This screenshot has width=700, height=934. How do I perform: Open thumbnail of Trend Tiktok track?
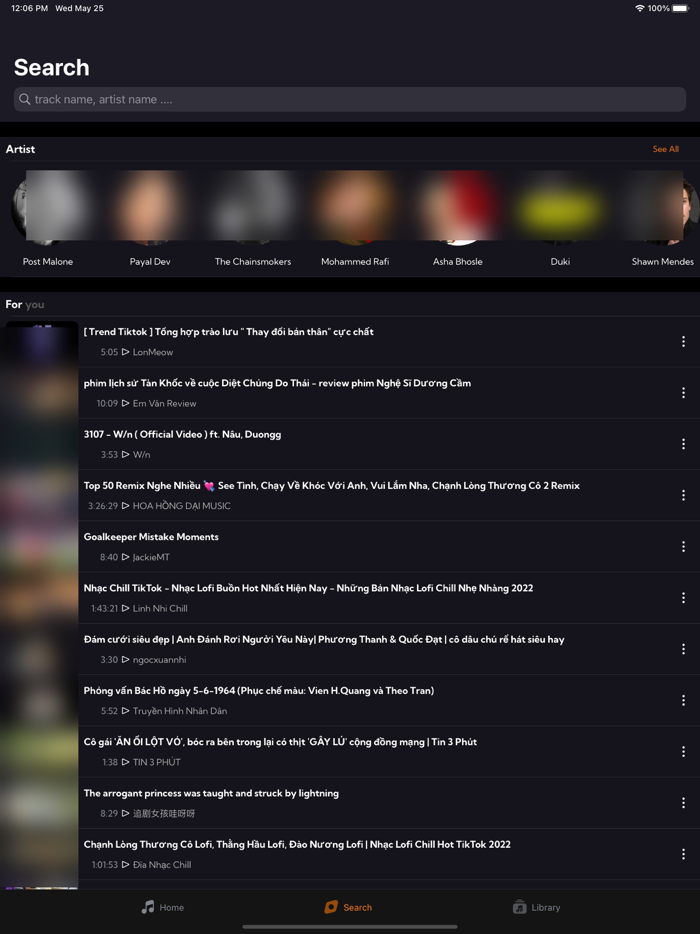click(x=42, y=341)
